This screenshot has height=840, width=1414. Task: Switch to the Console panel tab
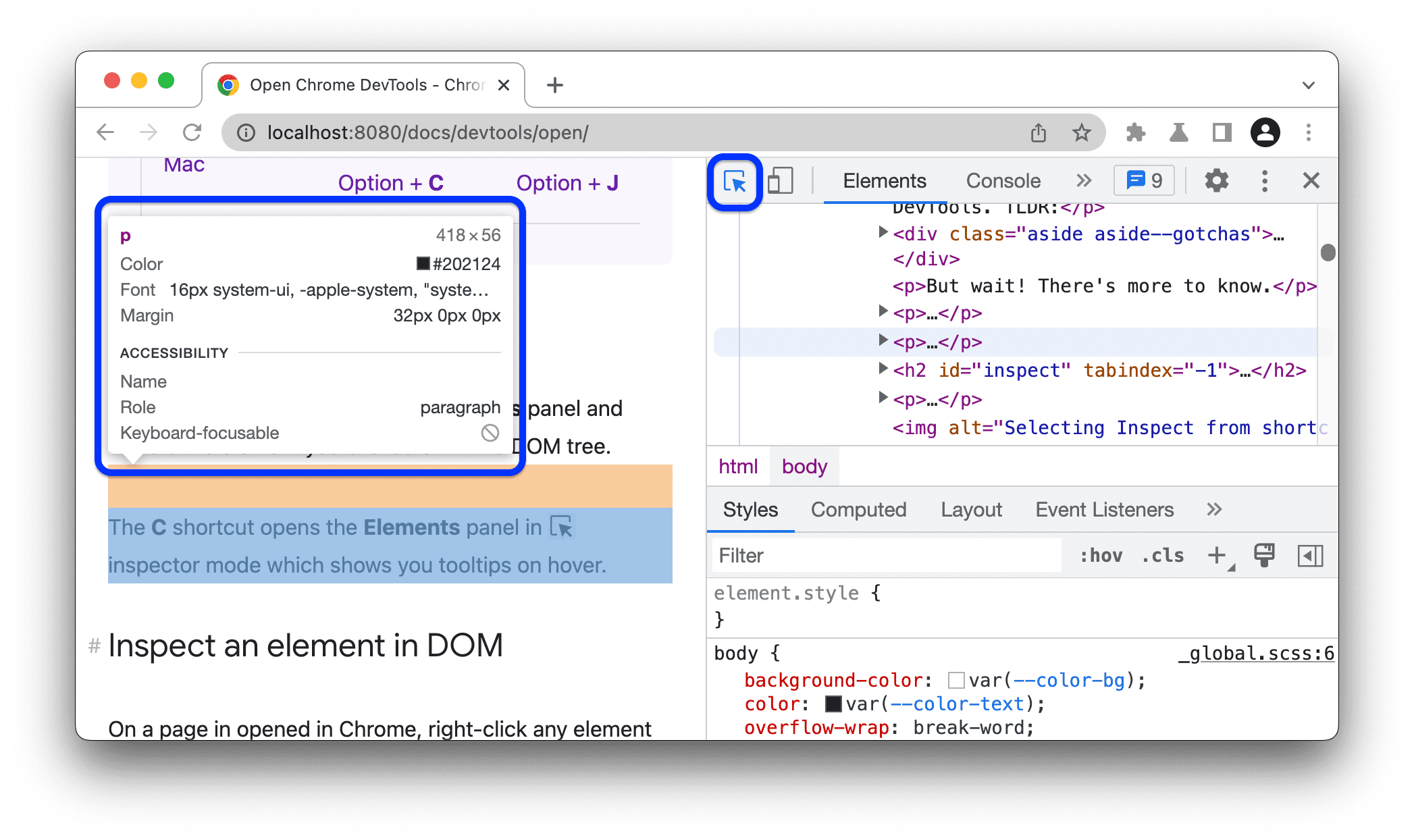(1003, 180)
